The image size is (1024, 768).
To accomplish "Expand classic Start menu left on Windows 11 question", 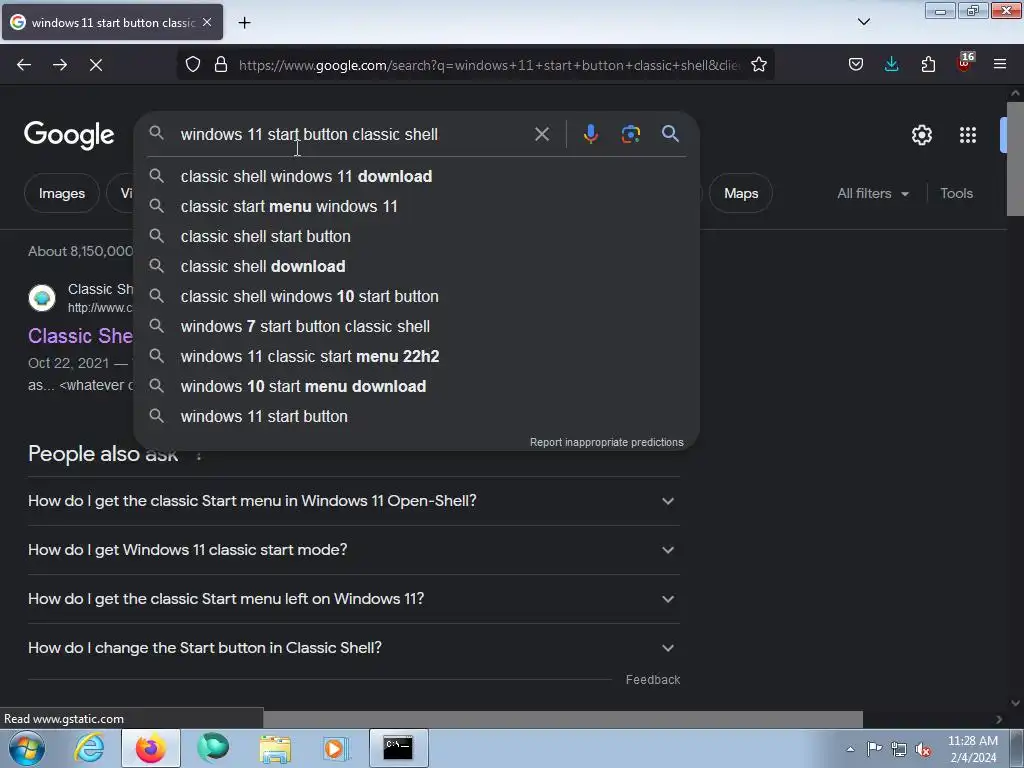I will click(x=354, y=599).
